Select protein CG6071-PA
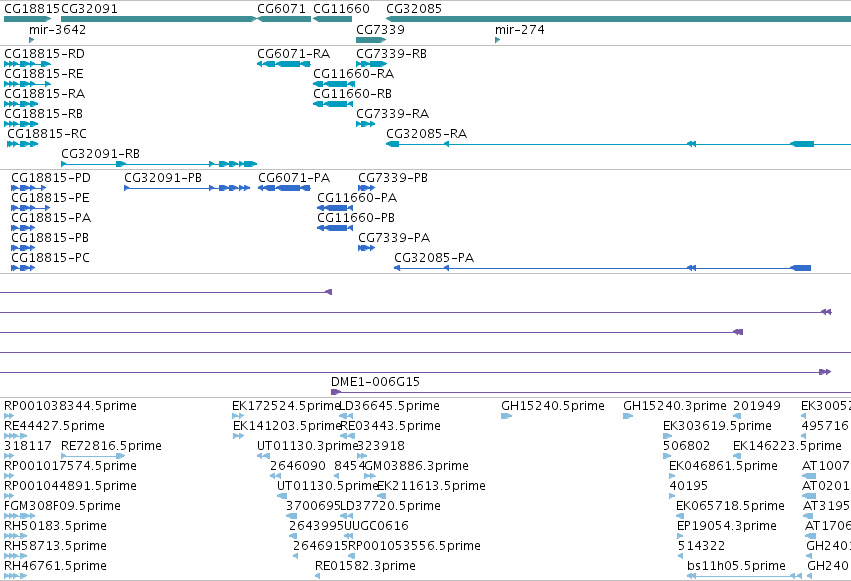 tap(294, 178)
